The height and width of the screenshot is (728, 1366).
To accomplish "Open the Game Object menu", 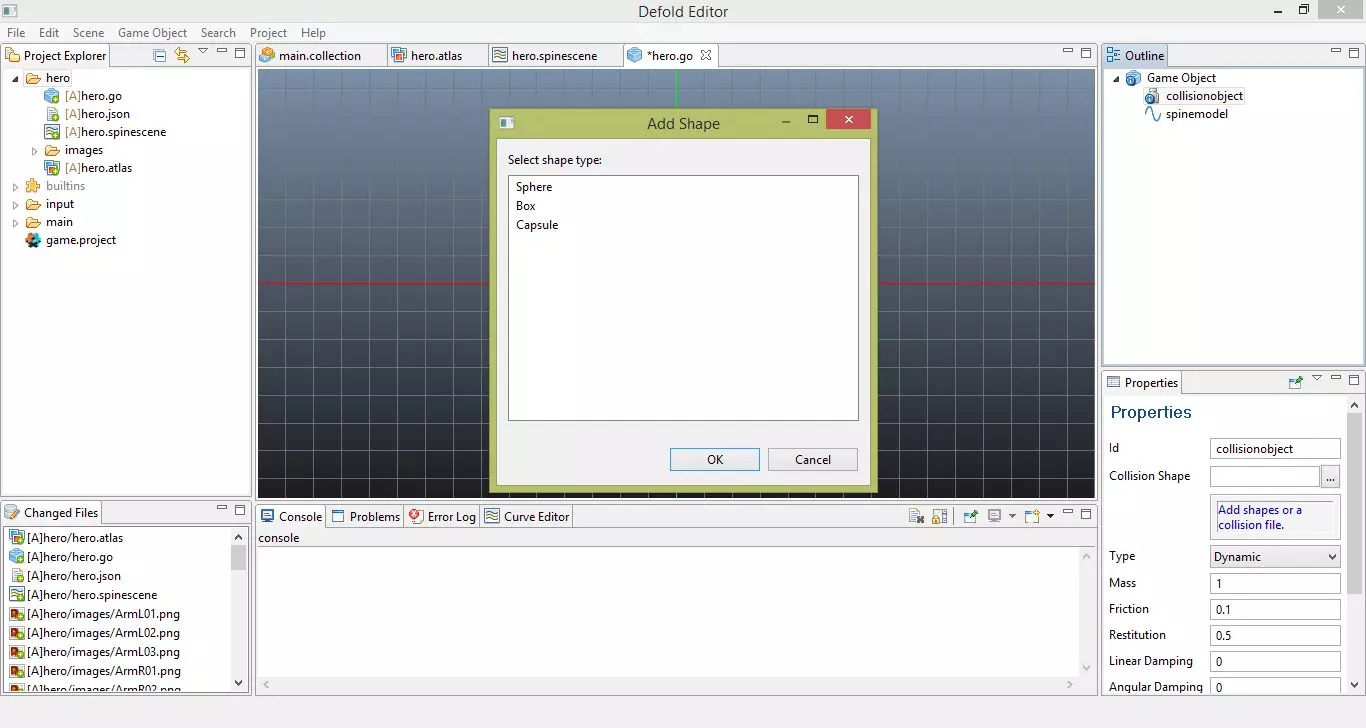I will coord(152,32).
